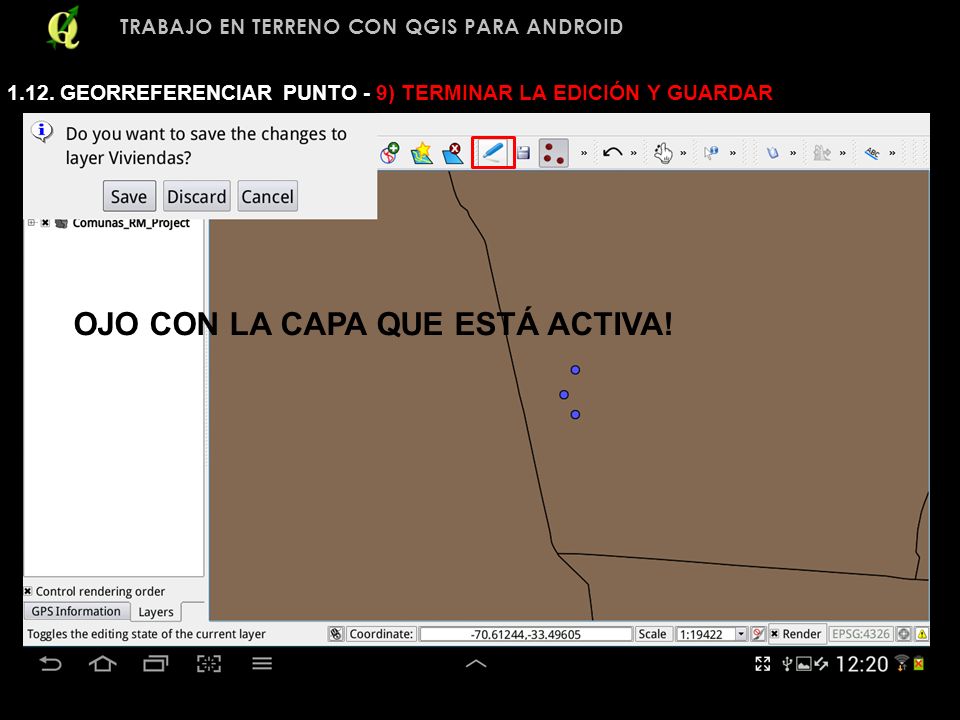Click the New Shapefile Layer star icon
The image size is (960, 720).
(x=422, y=152)
